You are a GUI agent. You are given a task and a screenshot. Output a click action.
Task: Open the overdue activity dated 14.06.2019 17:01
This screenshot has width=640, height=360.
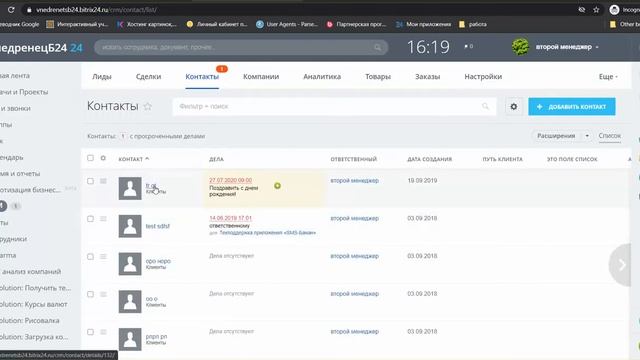click(230, 218)
